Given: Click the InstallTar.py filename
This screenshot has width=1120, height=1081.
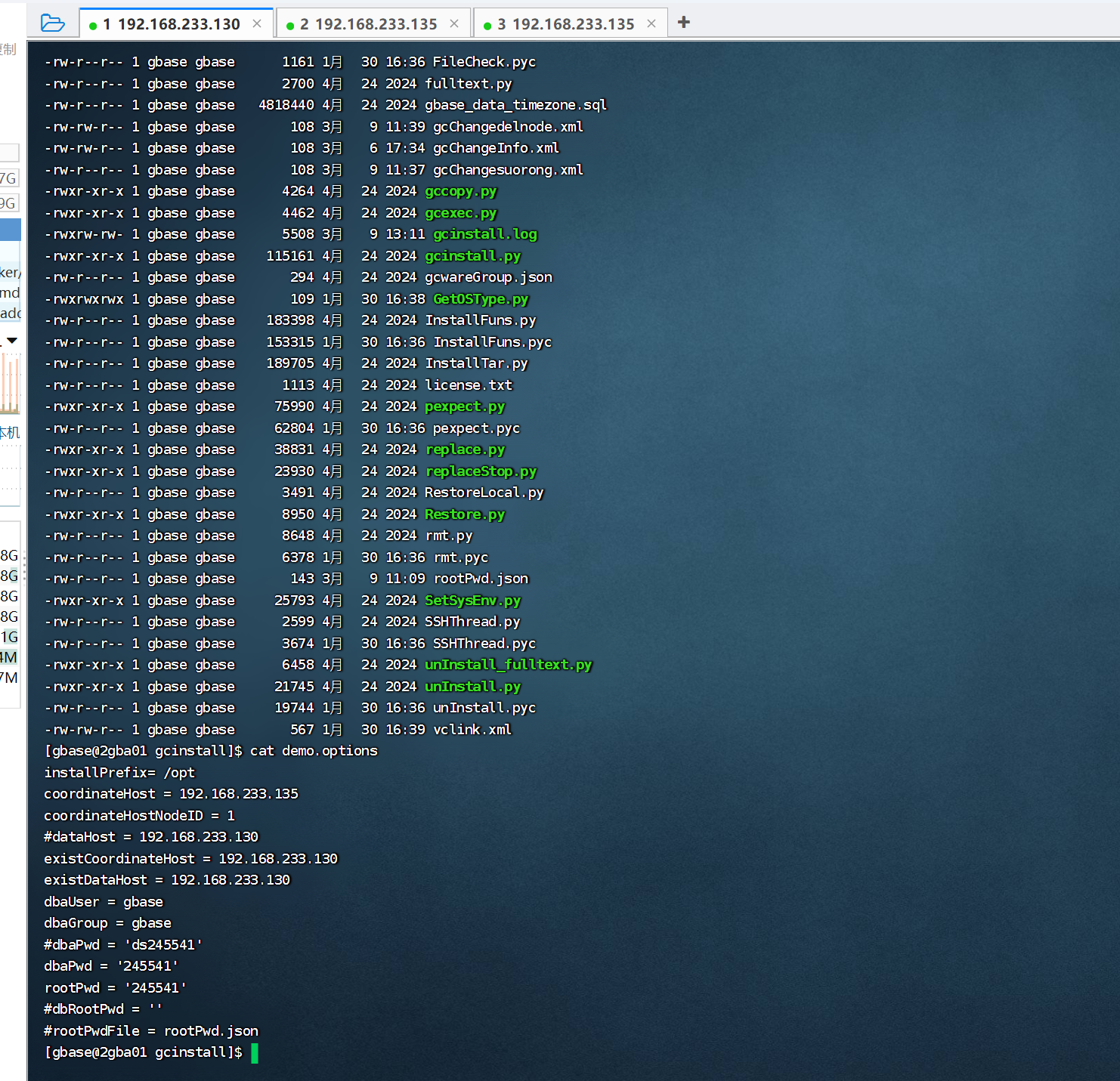Looking at the screenshot, I should pos(476,363).
